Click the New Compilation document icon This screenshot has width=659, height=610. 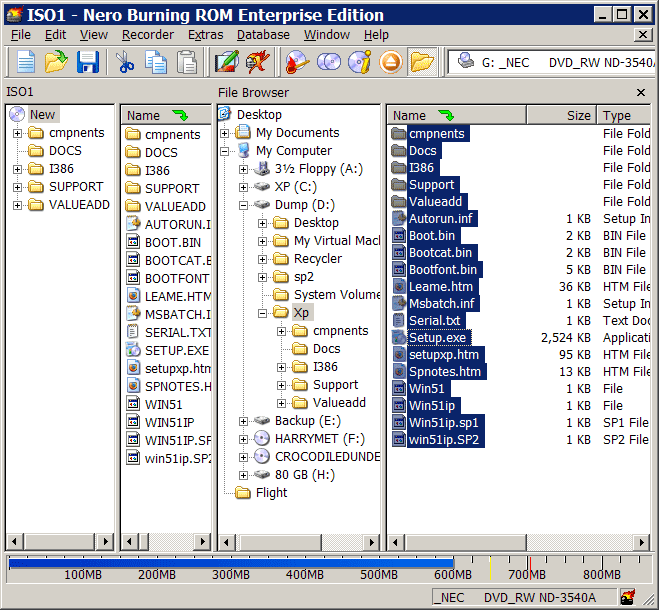(x=26, y=62)
